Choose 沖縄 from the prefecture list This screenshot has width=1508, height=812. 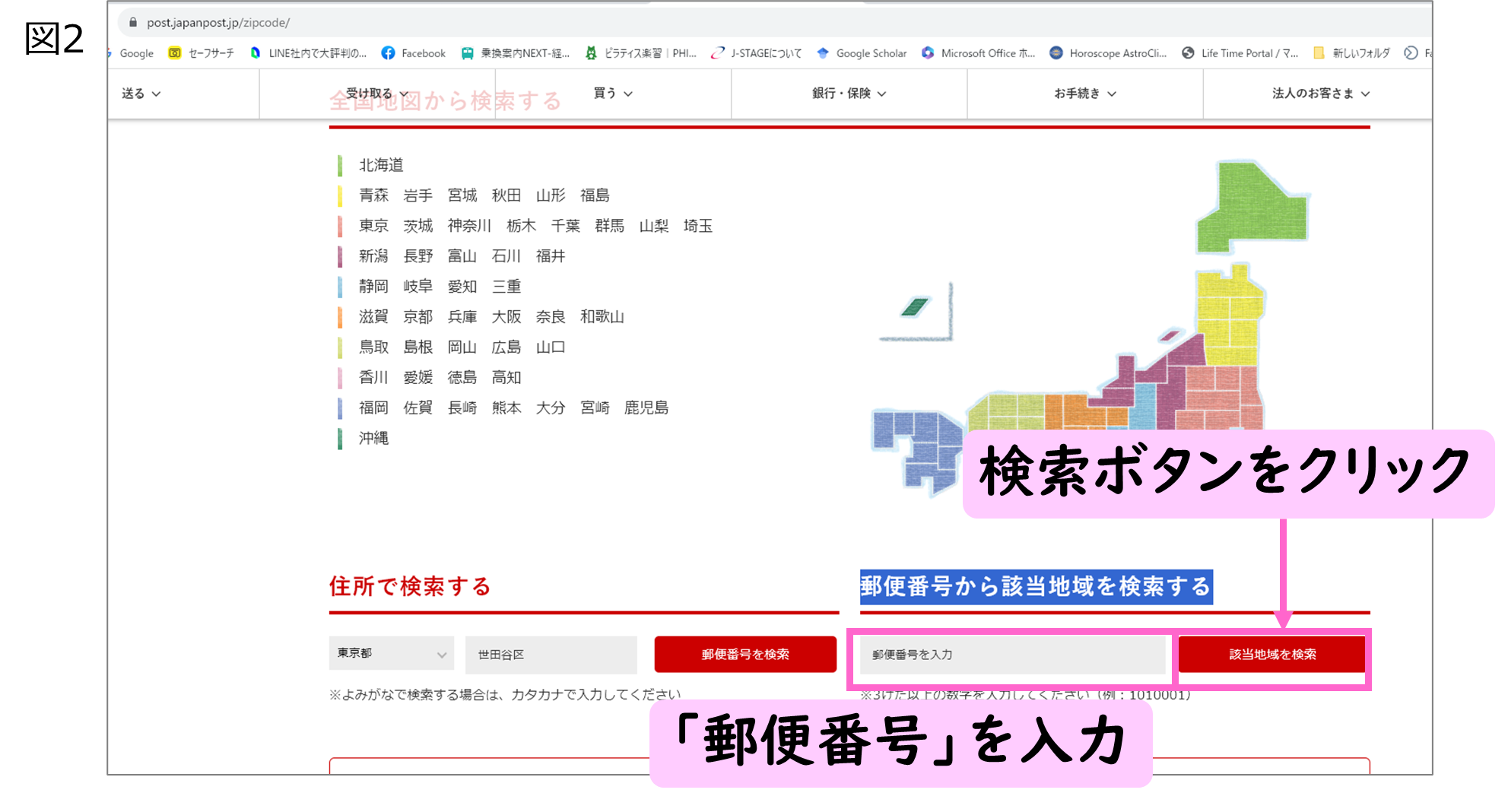coord(373,438)
